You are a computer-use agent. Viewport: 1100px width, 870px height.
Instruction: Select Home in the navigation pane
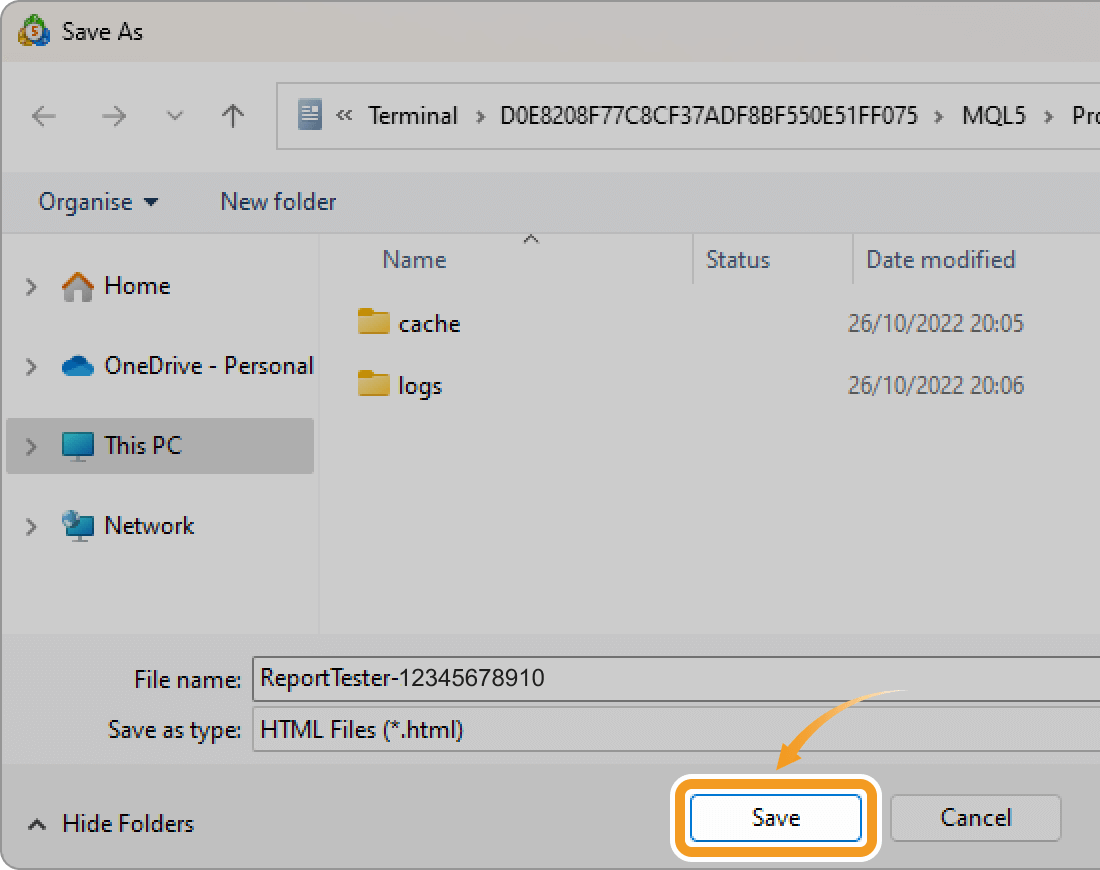[x=137, y=286]
